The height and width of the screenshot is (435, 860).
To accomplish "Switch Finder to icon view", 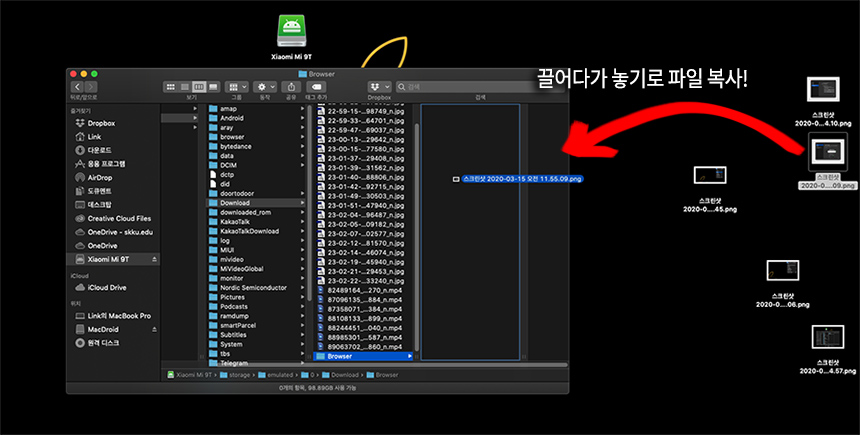I will tap(171, 87).
